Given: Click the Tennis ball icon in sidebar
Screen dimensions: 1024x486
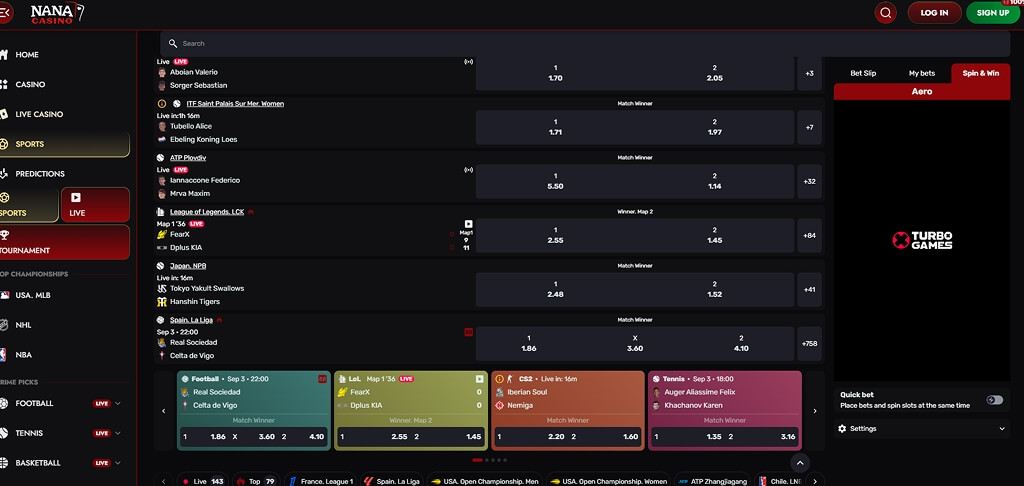Looking at the screenshot, I should tap(3, 433).
